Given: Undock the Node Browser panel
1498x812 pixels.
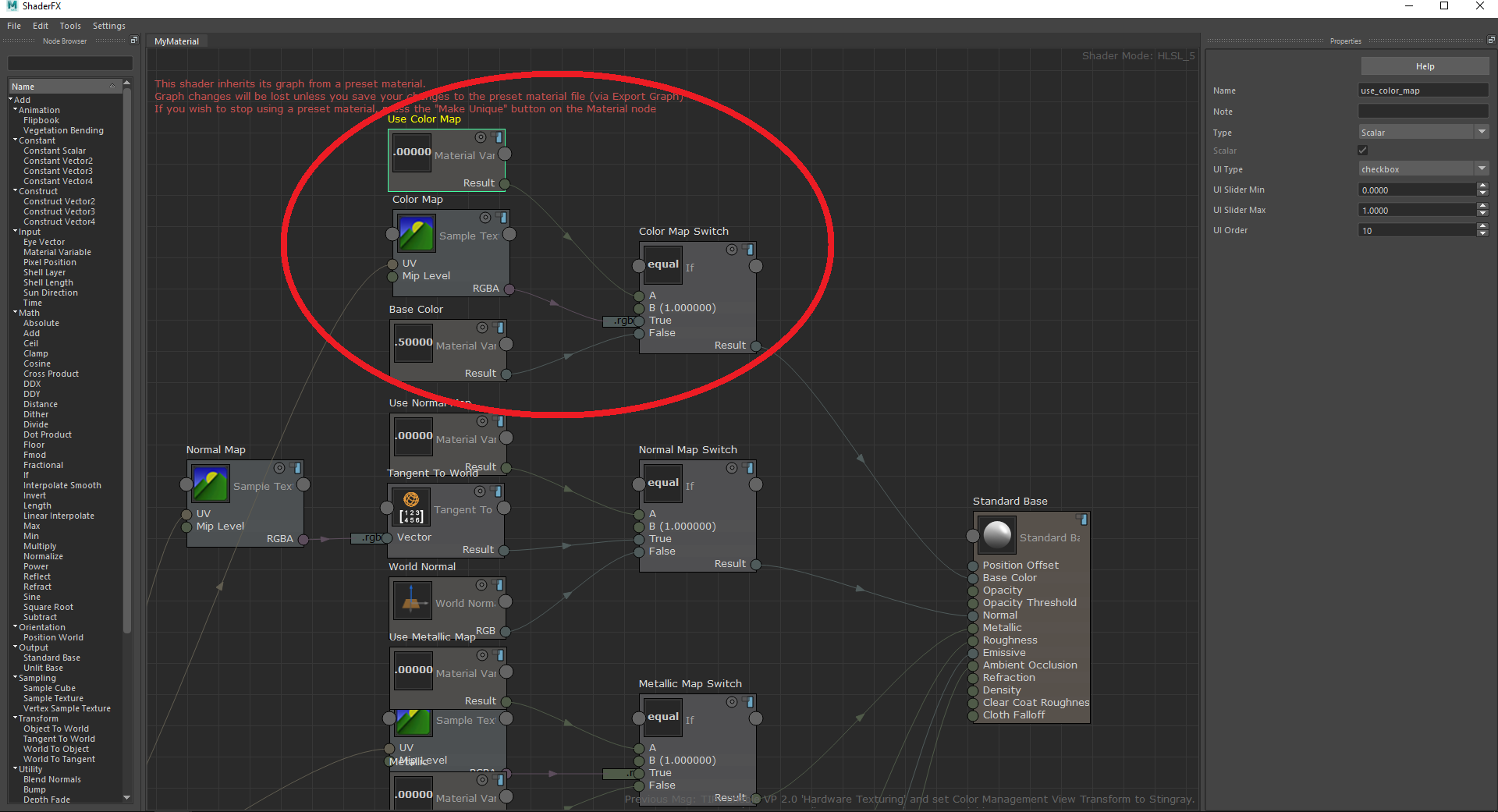Looking at the screenshot, I should [133, 41].
